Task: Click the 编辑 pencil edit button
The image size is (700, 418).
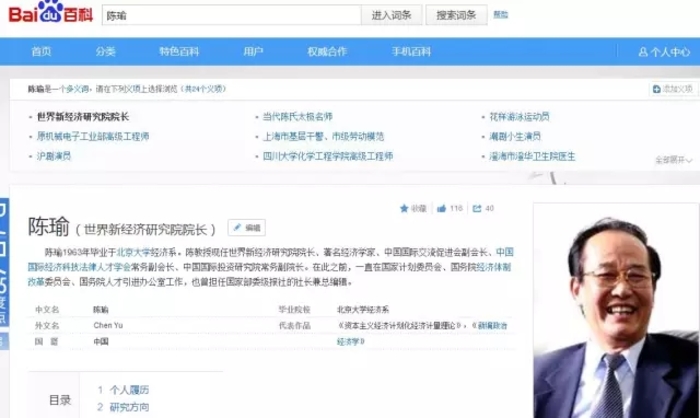Action: (246, 228)
